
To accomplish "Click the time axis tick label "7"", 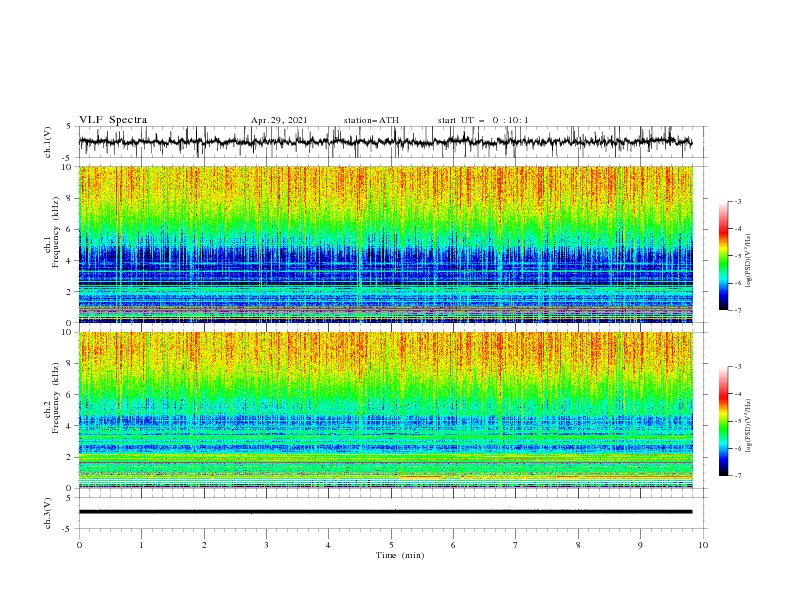I will click(x=516, y=545).
